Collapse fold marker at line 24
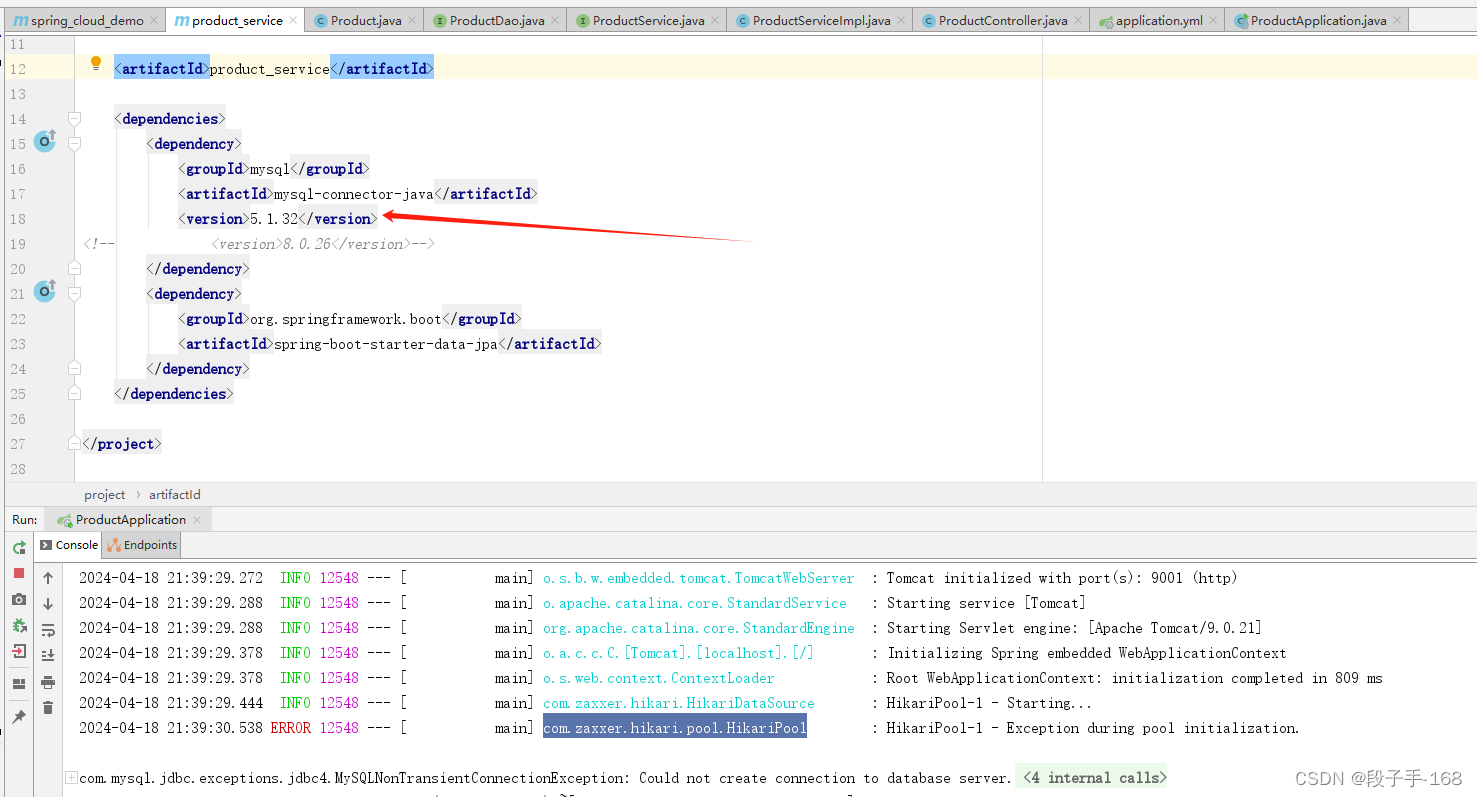The width and height of the screenshot is (1477, 797). click(74, 368)
